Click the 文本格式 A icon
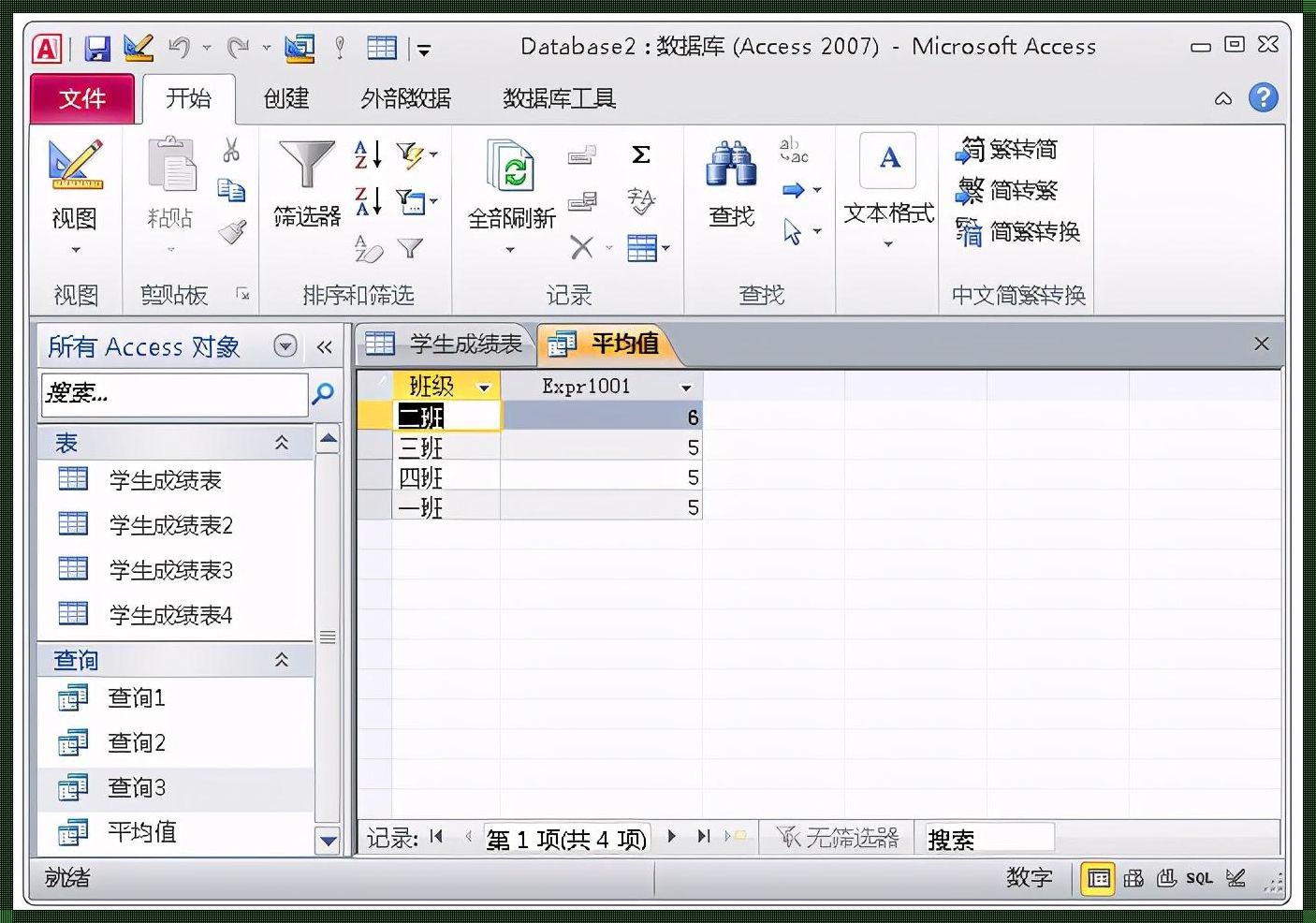 coord(889,160)
